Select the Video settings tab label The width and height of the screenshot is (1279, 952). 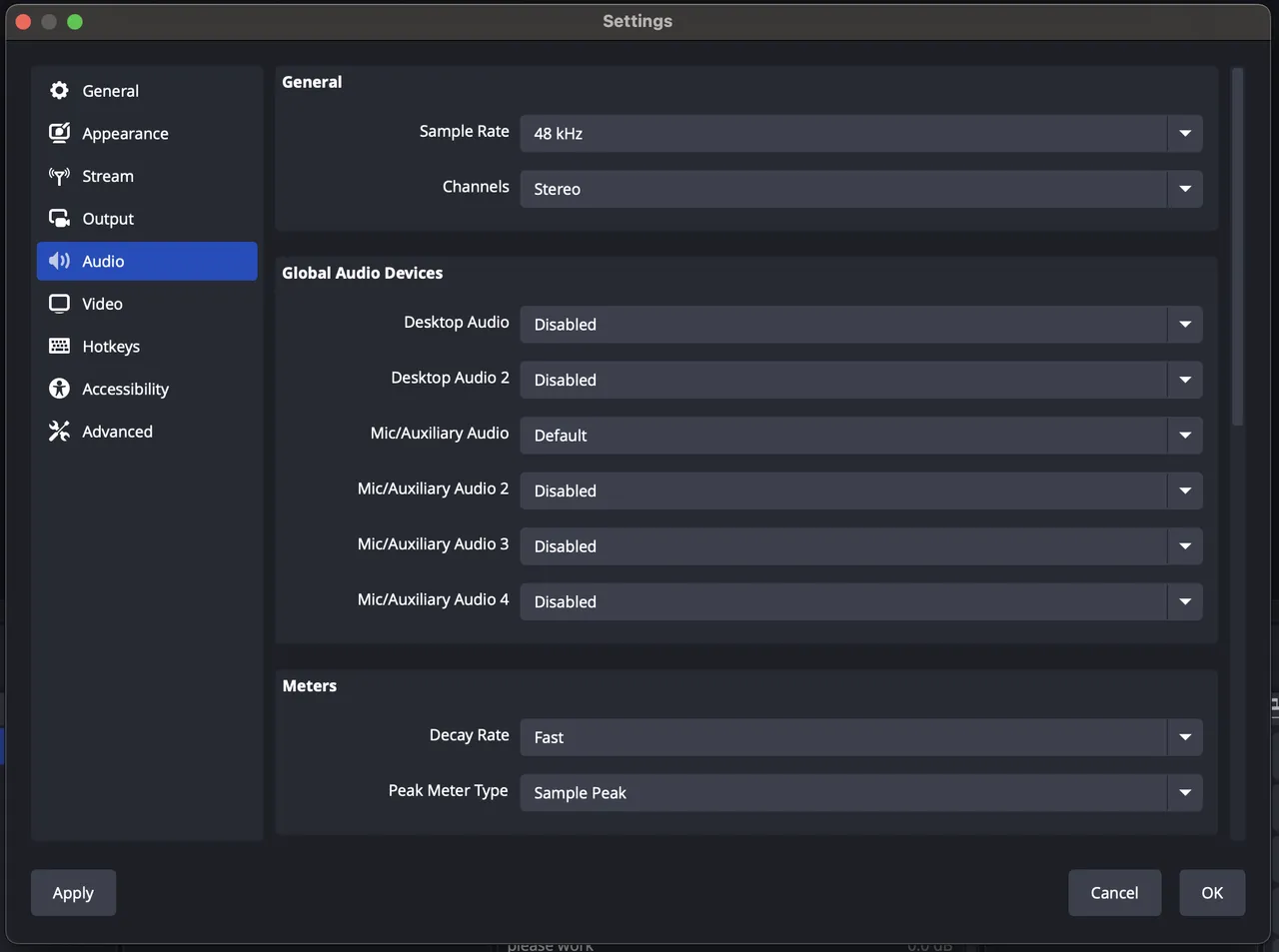pos(102,304)
